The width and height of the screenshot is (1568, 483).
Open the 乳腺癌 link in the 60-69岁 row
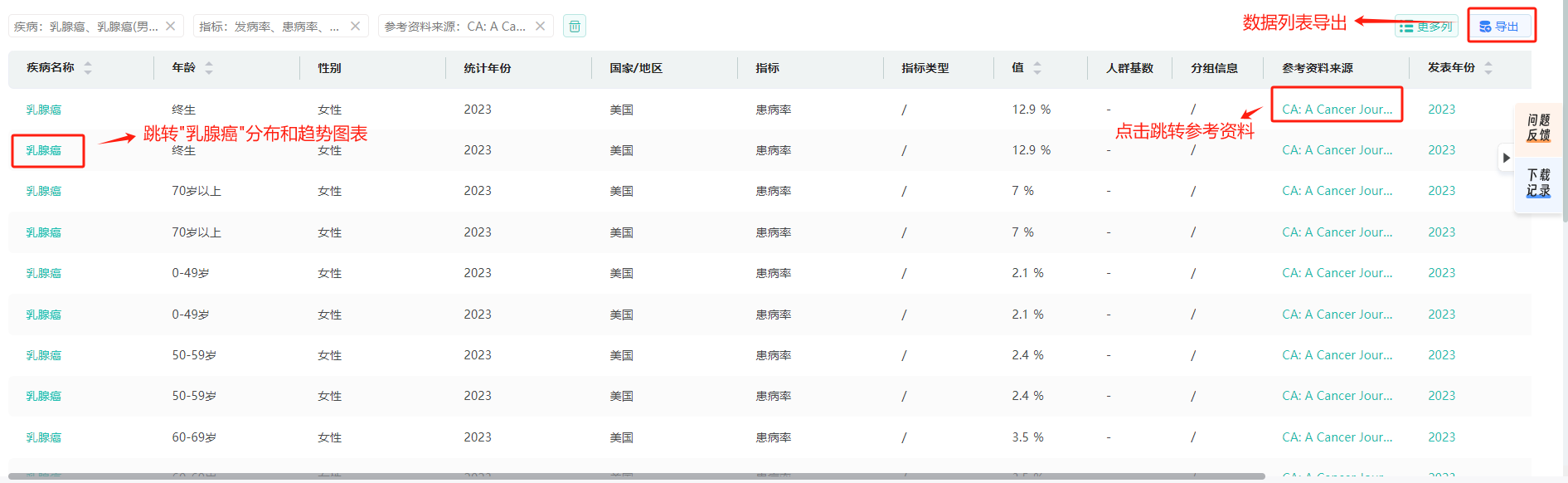(44, 437)
